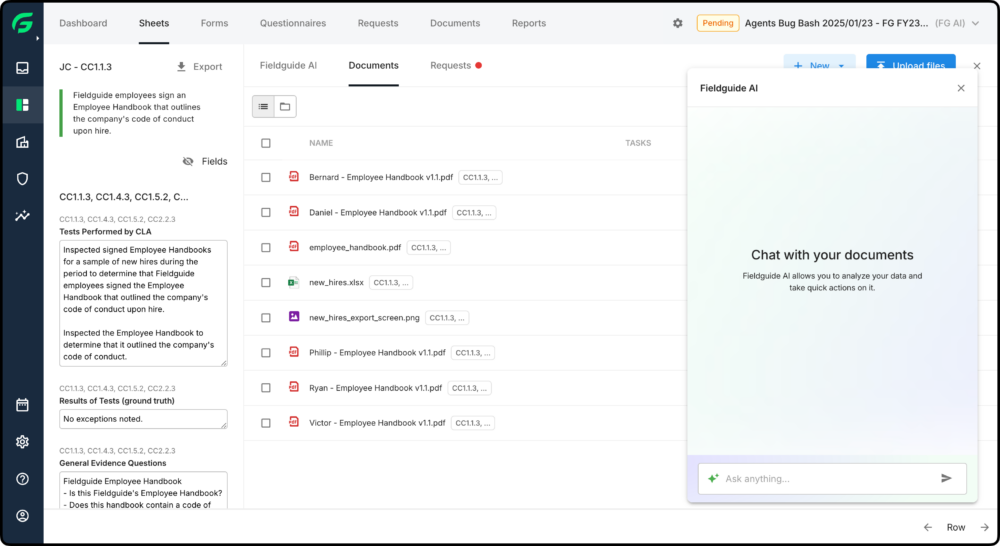The image size is (1000, 546).
Task: Open the panel Requests tab with red dot
Action: coord(455,65)
